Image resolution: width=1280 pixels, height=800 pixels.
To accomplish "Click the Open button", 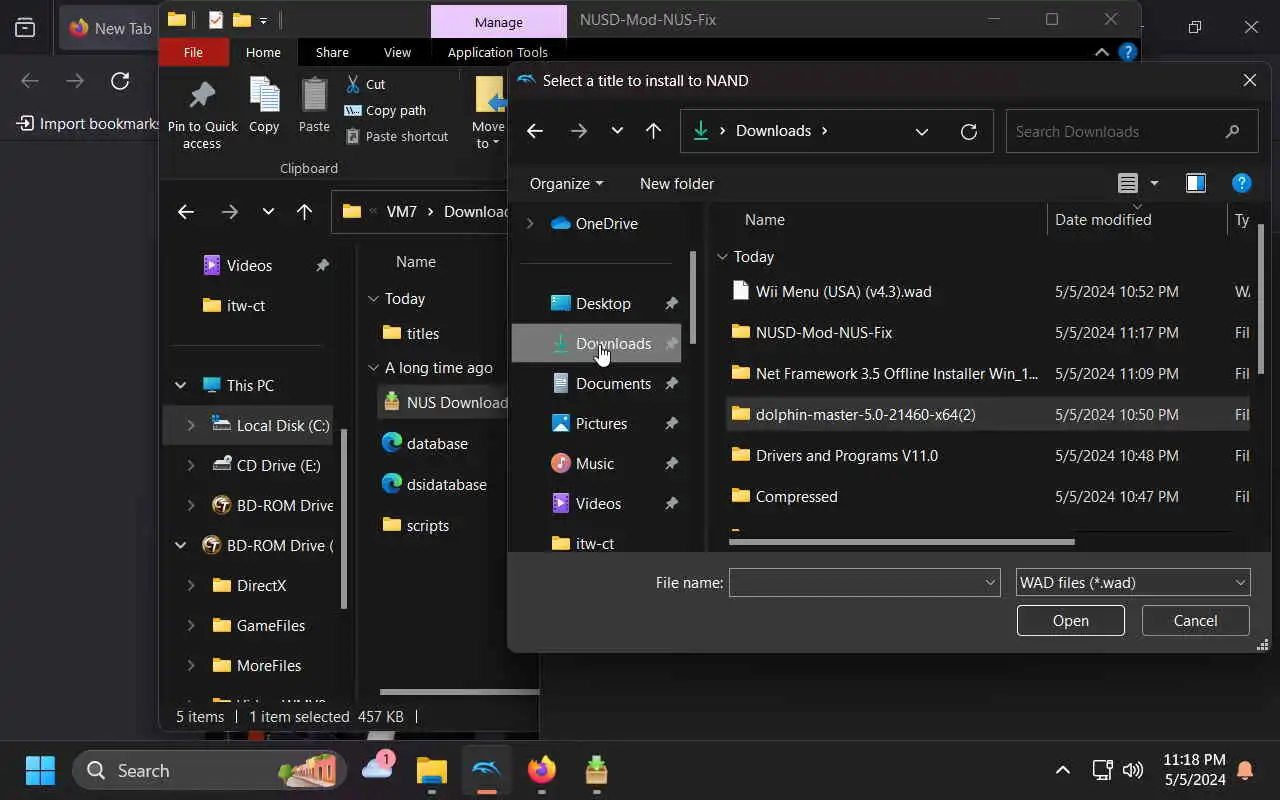I will tap(1070, 620).
